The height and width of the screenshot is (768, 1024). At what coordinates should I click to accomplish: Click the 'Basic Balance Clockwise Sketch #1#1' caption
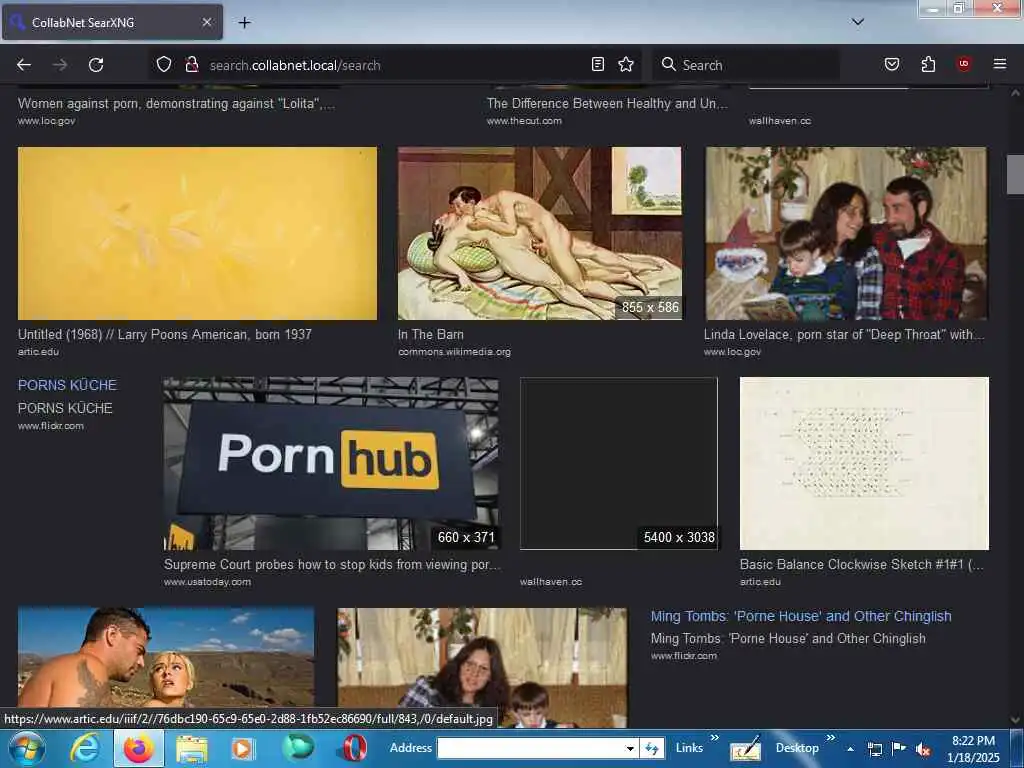[861, 564]
